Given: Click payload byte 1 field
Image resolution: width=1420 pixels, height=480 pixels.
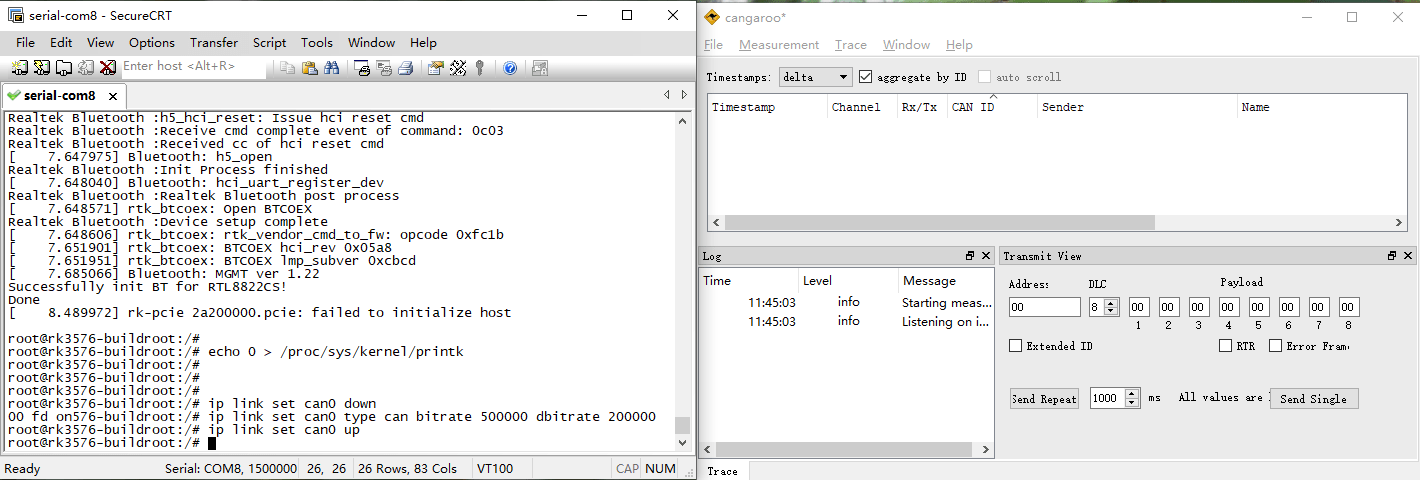Looking at the screenshot, I should click(1139, 307).
